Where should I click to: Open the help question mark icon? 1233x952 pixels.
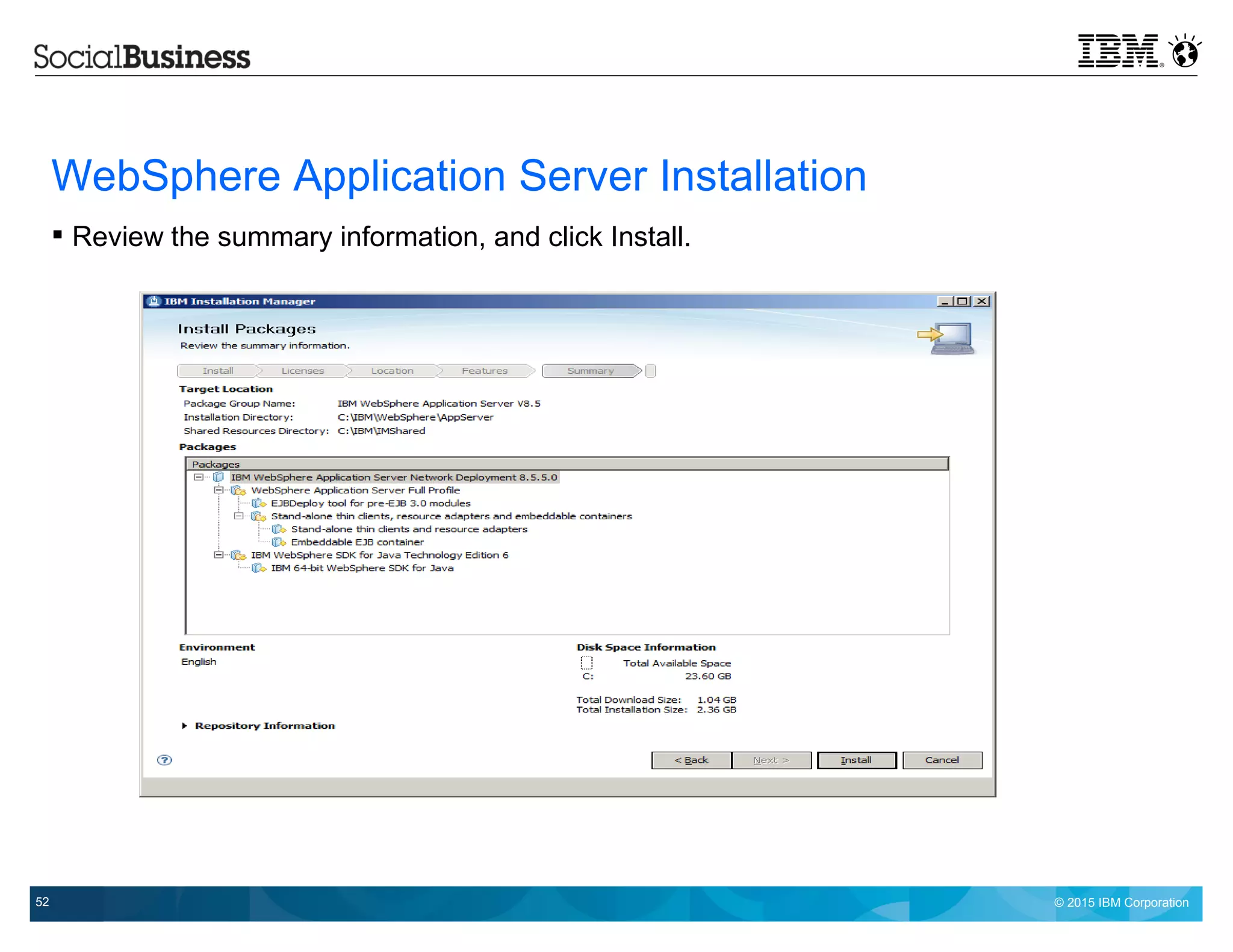164,760
